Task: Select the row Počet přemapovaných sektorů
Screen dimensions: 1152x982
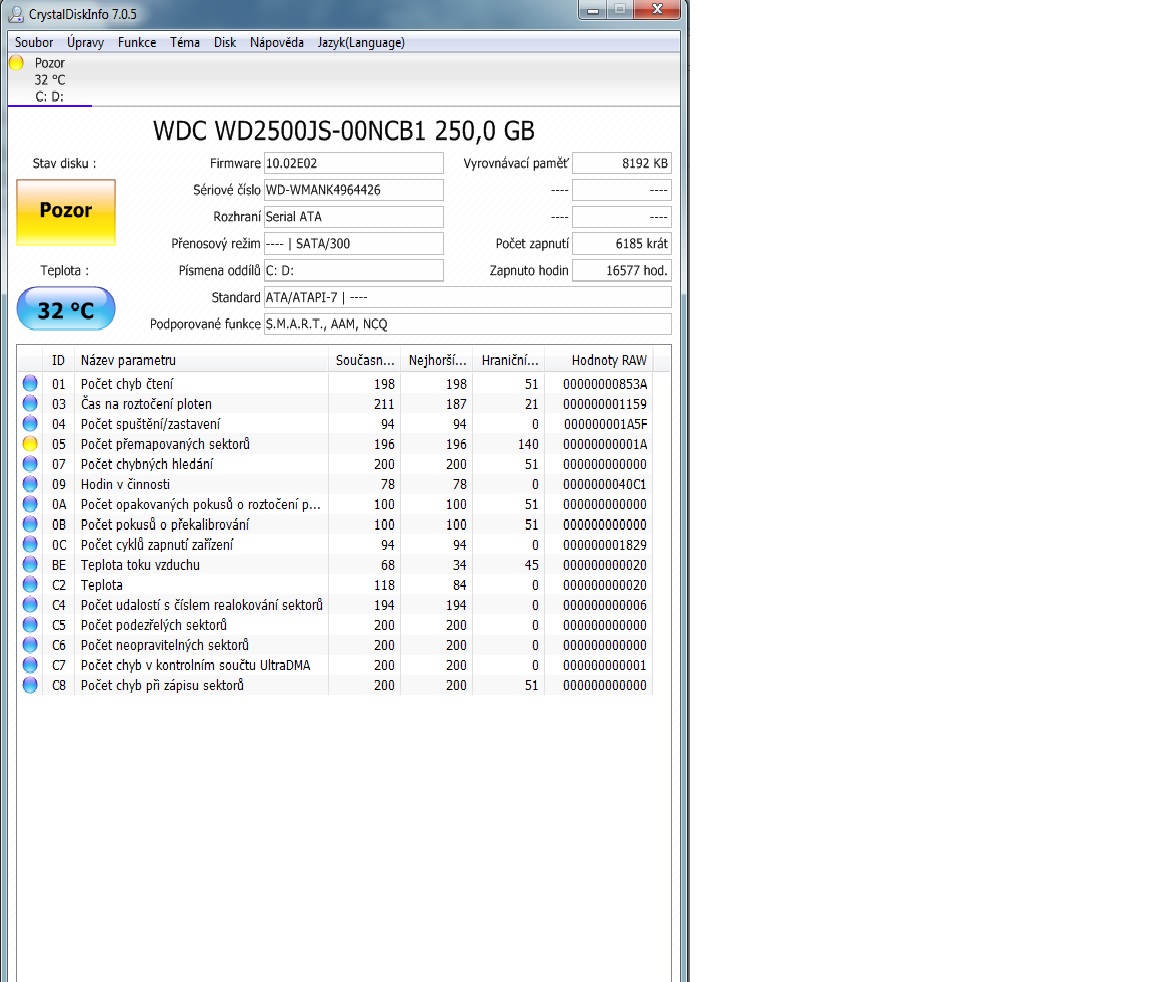Action: (334, 444)
